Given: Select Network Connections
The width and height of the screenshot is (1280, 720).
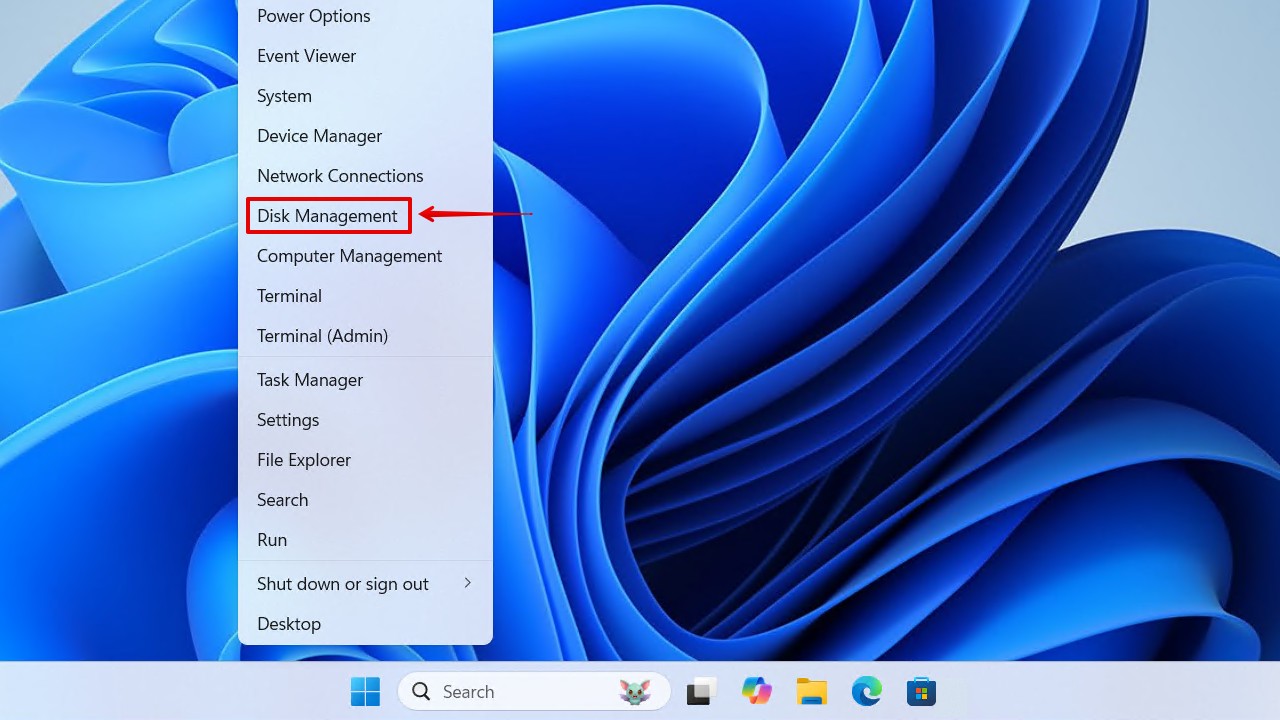Looking at the screenshot, I should click(x=340, y=175).
